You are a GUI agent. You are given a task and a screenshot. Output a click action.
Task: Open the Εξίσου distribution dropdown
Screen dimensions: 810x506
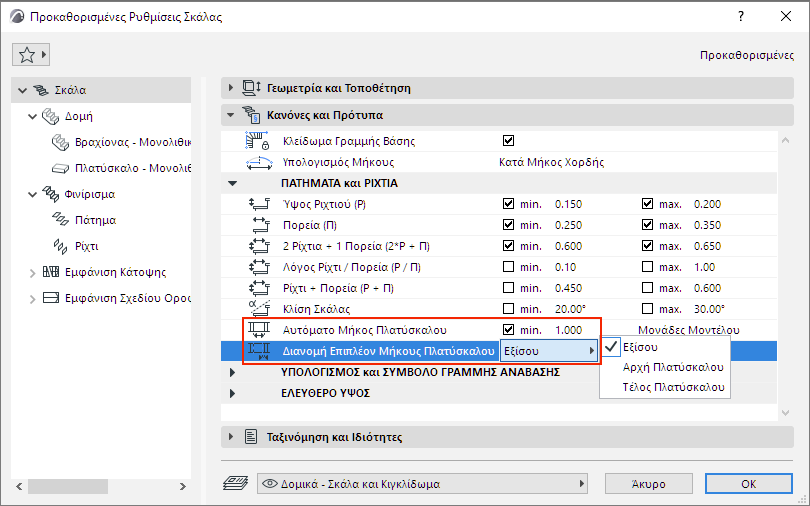pos(549,351)
